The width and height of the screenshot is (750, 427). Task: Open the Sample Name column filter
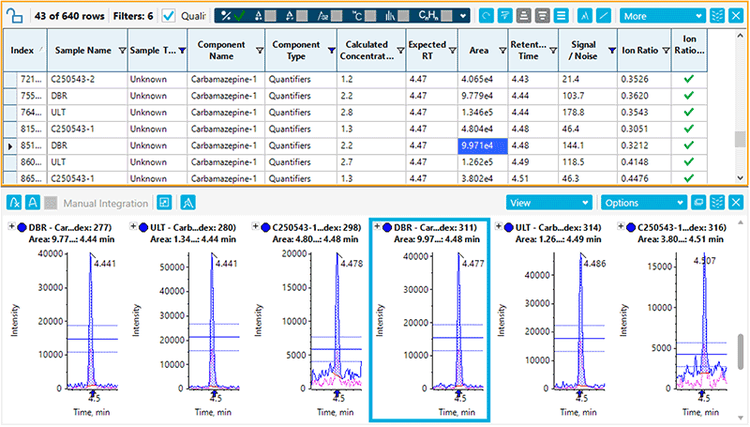coord(122,50)
